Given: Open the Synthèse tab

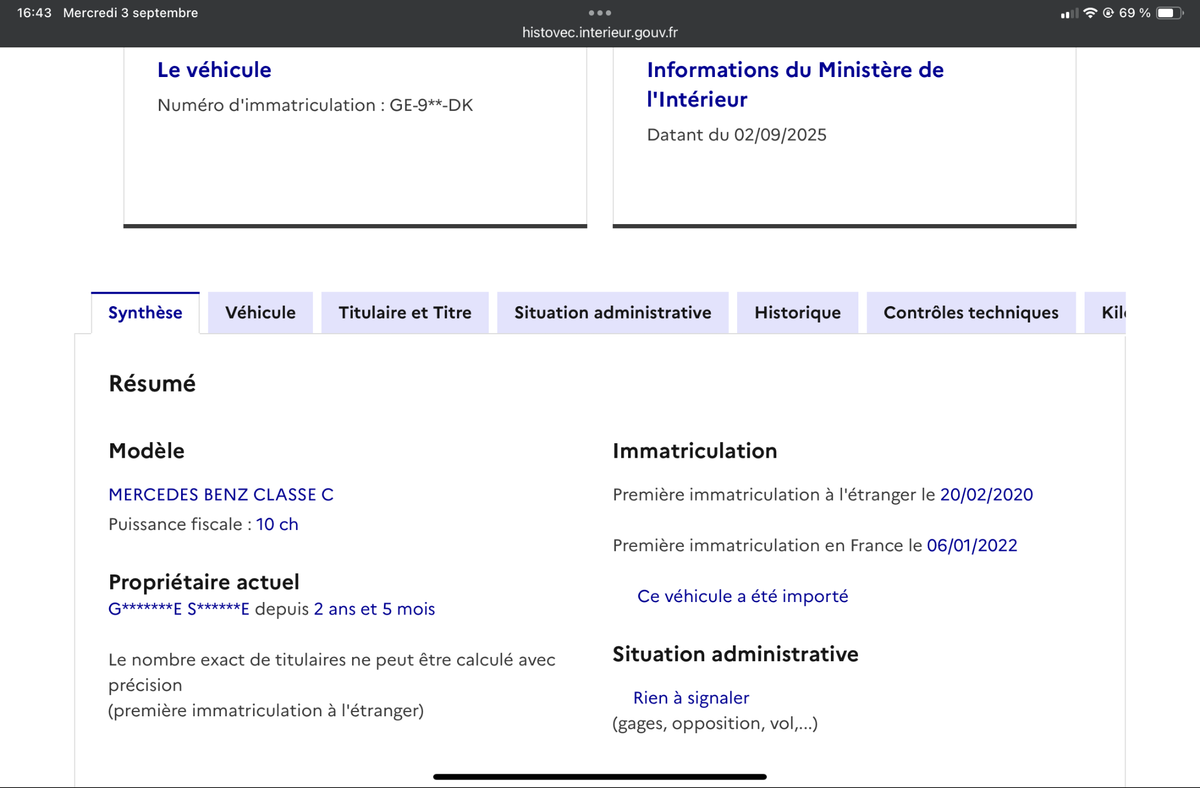Looking at the screenshot, I should click(145, 312).
